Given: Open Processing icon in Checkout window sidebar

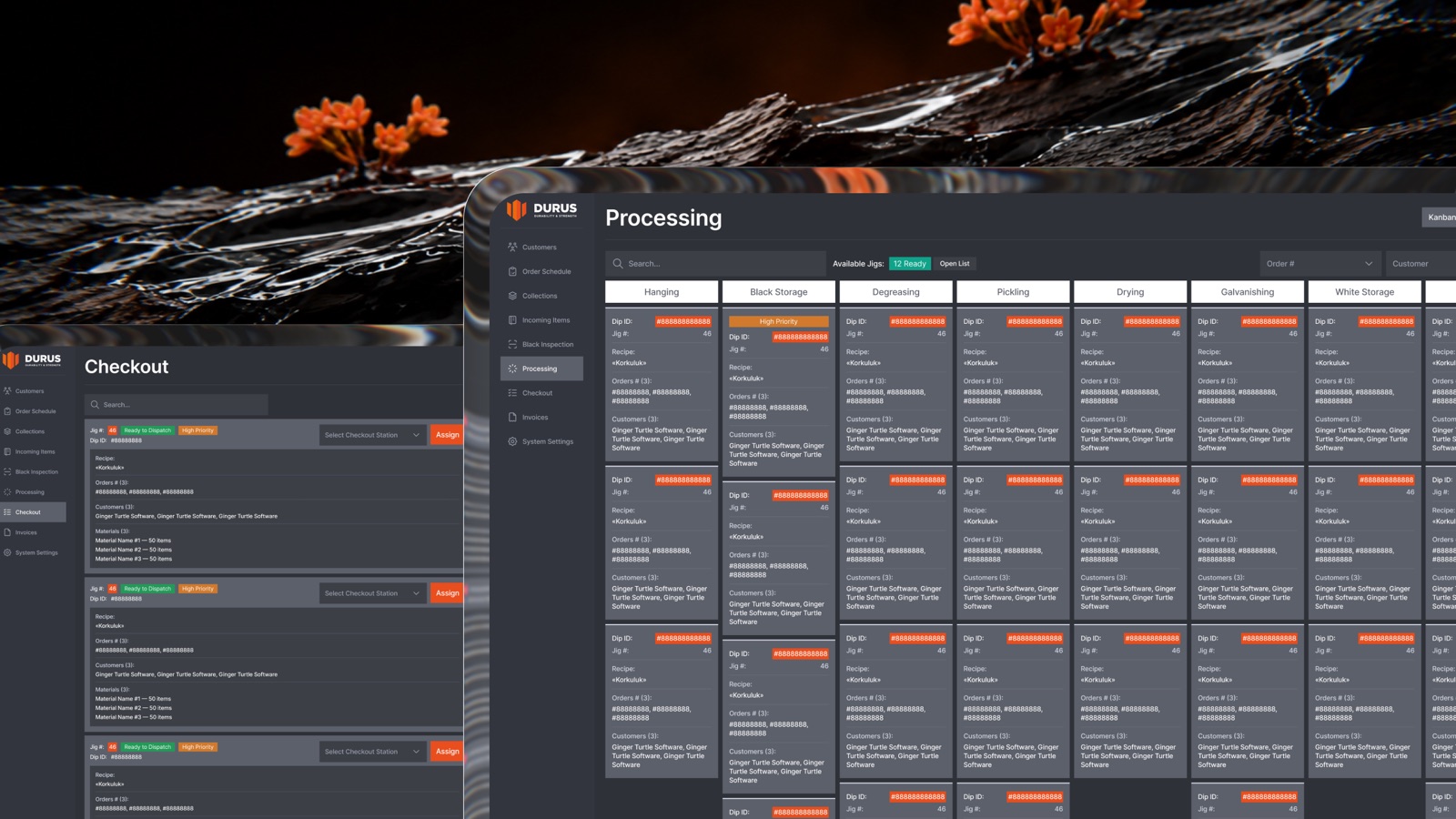Looking at the screenshot, I should point(7,492).
